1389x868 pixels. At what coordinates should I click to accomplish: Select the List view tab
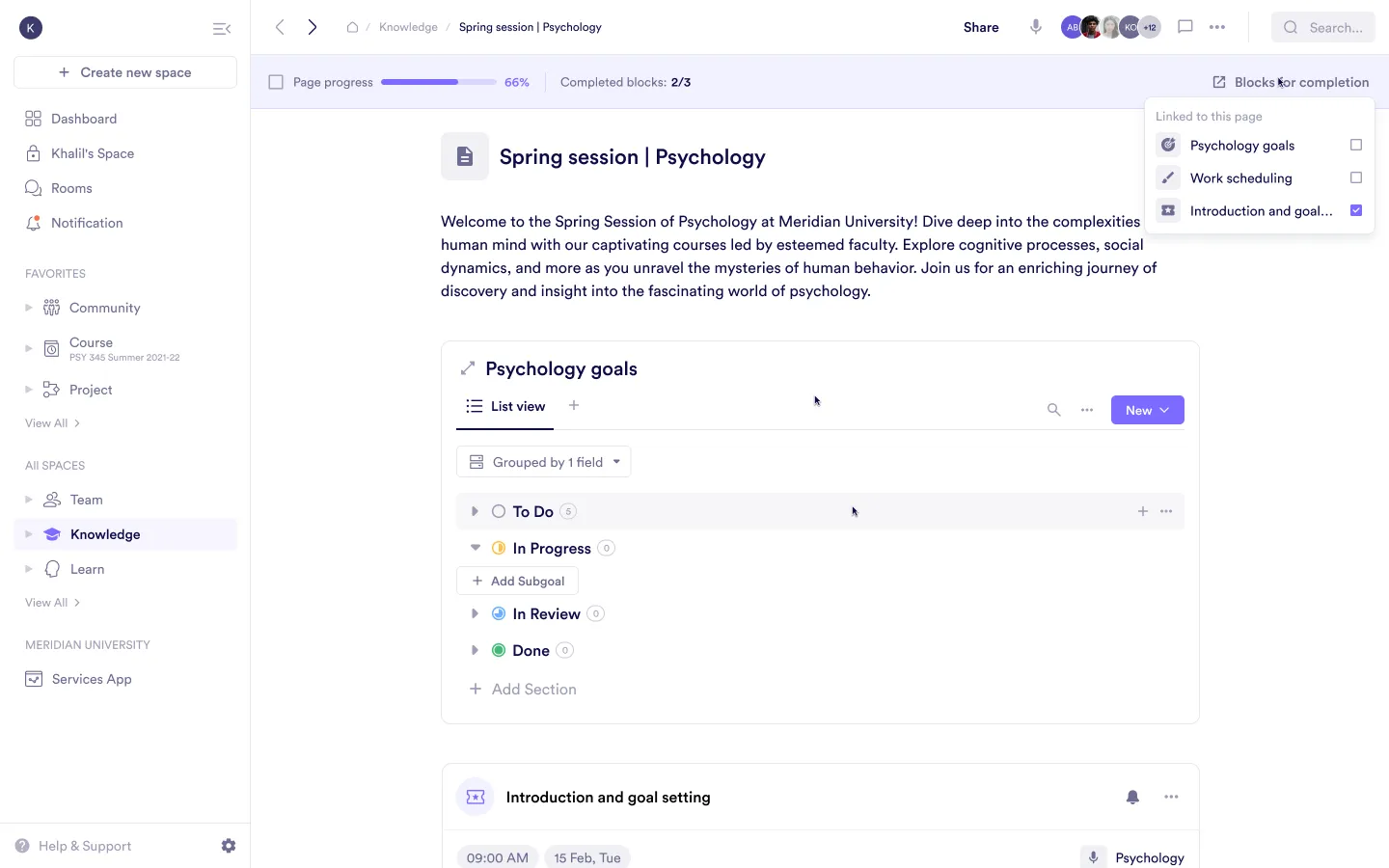(x=505, y=406)
